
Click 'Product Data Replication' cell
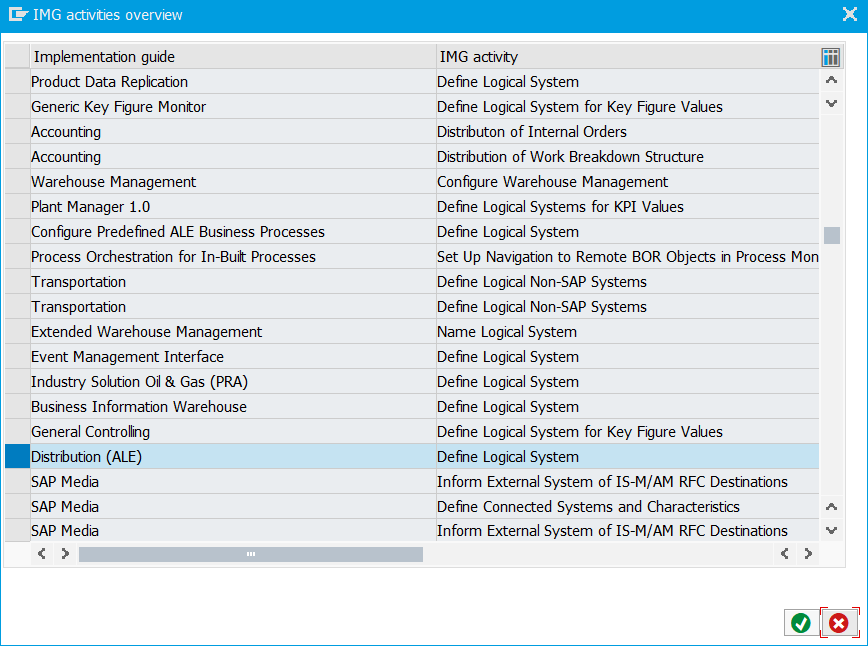(233, 81)
